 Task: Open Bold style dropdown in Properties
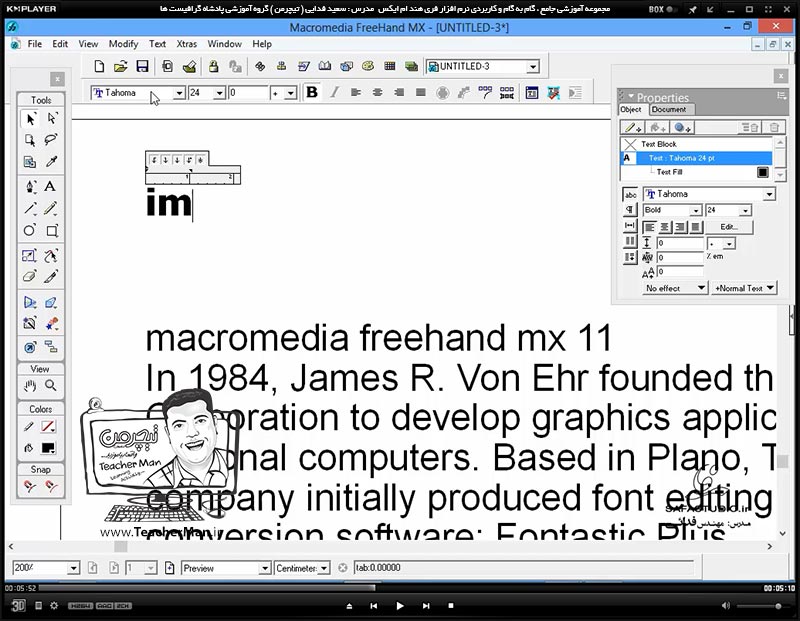696,210
